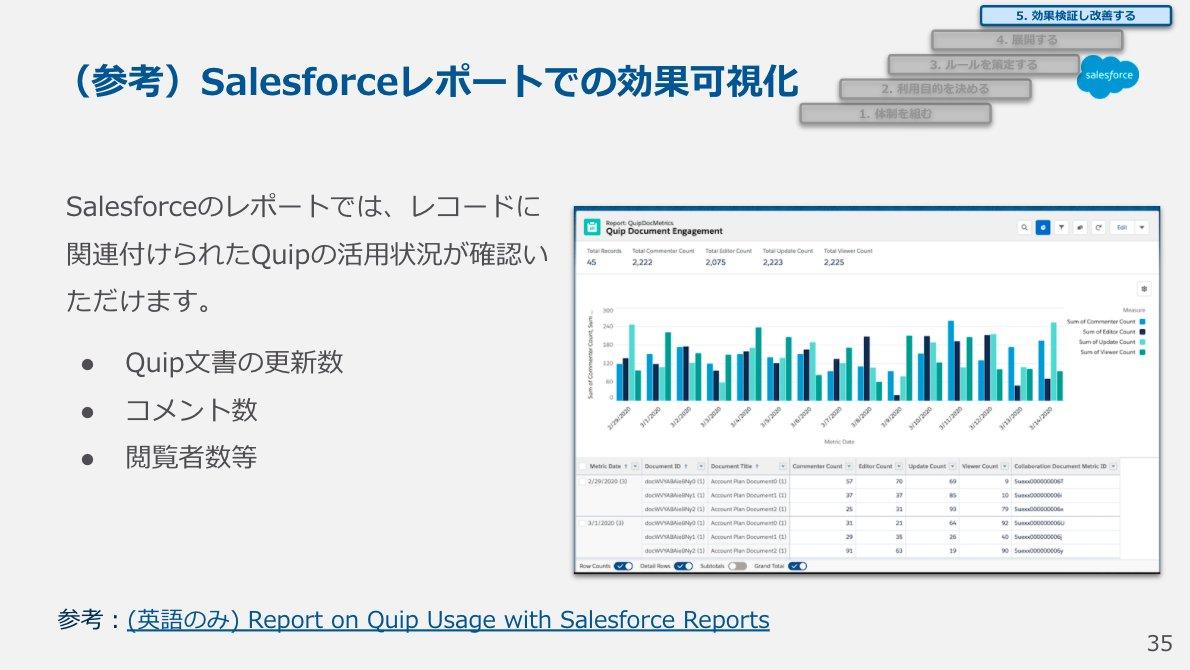Open Update Count column dropdown
The height and width of the screenshot is (670, 1190).
click(952, 467)
